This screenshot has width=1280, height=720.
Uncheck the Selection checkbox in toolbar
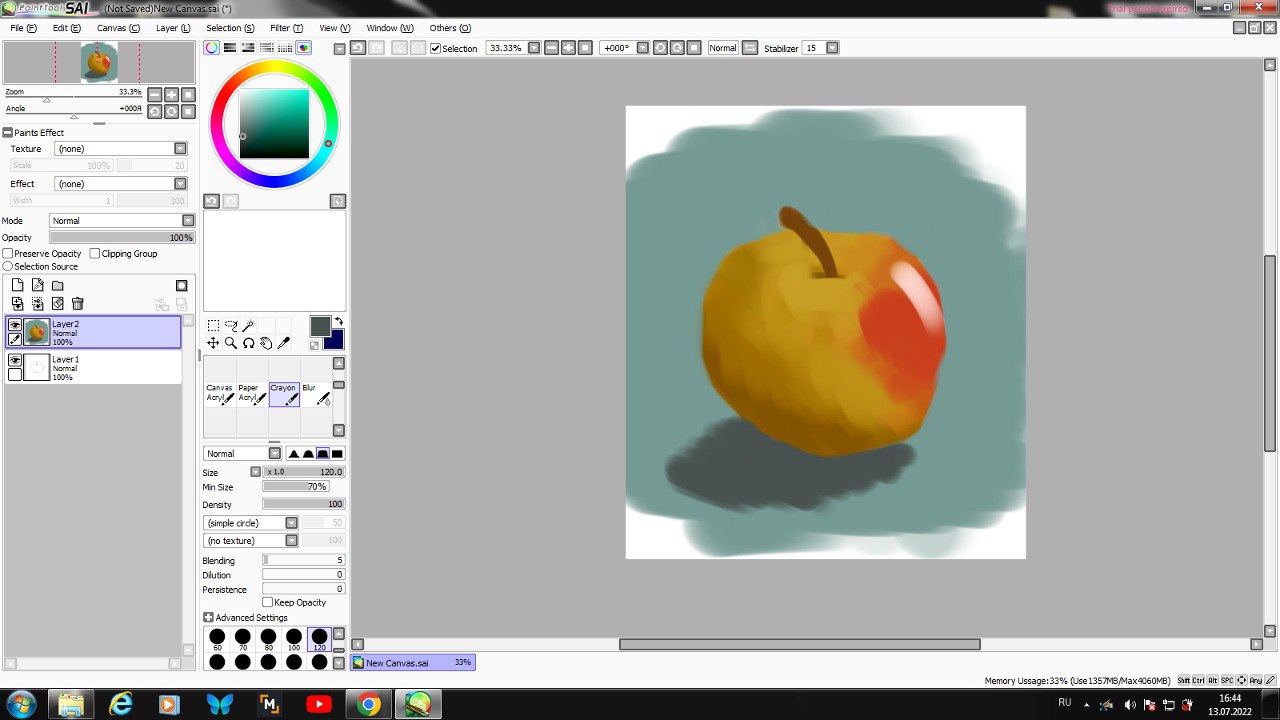tap(435, 48)
